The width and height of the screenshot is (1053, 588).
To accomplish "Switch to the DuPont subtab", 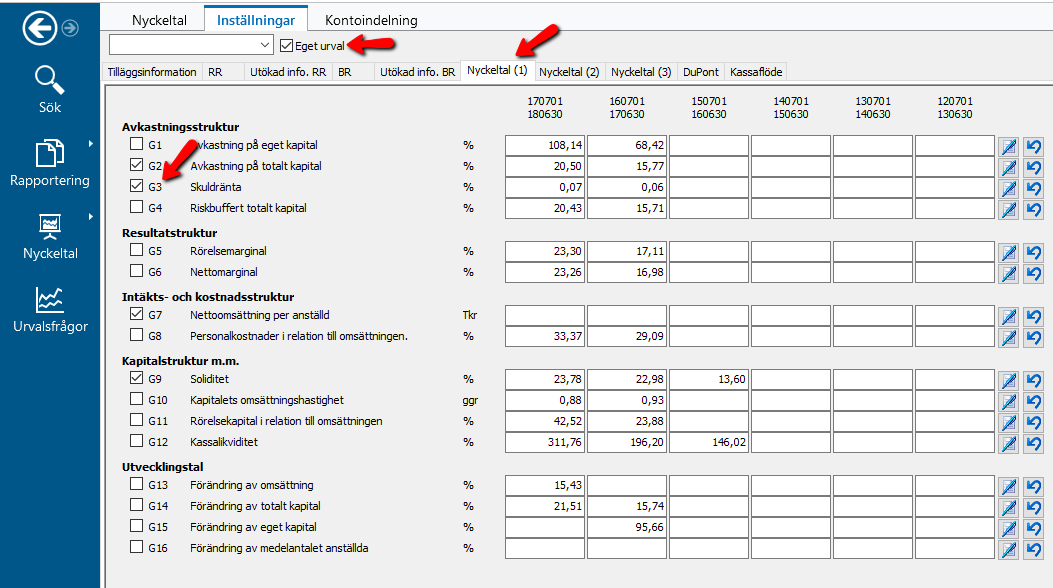I will (x=700, y=72).
